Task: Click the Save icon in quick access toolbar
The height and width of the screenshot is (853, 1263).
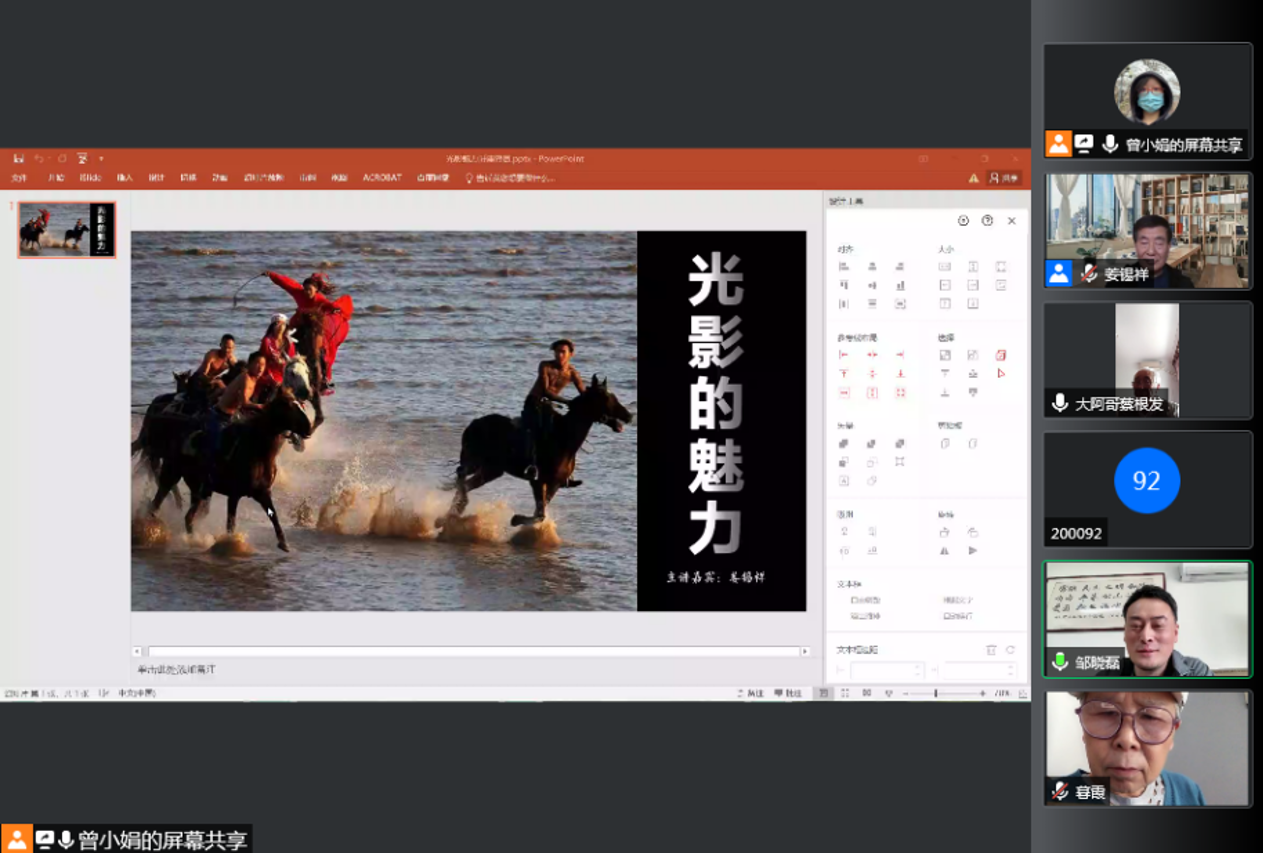Action: [19, 158]
